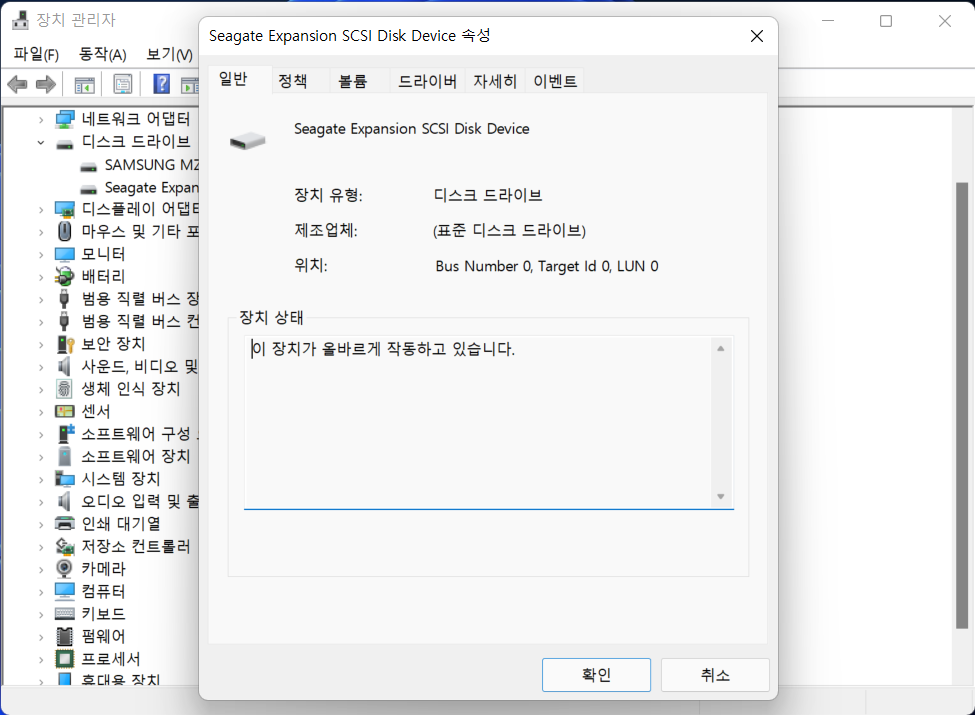Switch to the 이벤트 tab

pos(555,81)
